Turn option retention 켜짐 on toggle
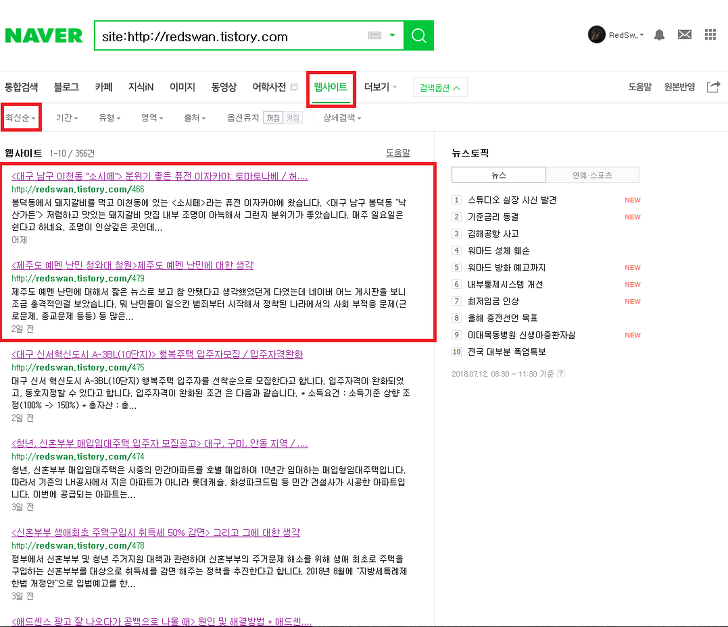 (292, 118)
